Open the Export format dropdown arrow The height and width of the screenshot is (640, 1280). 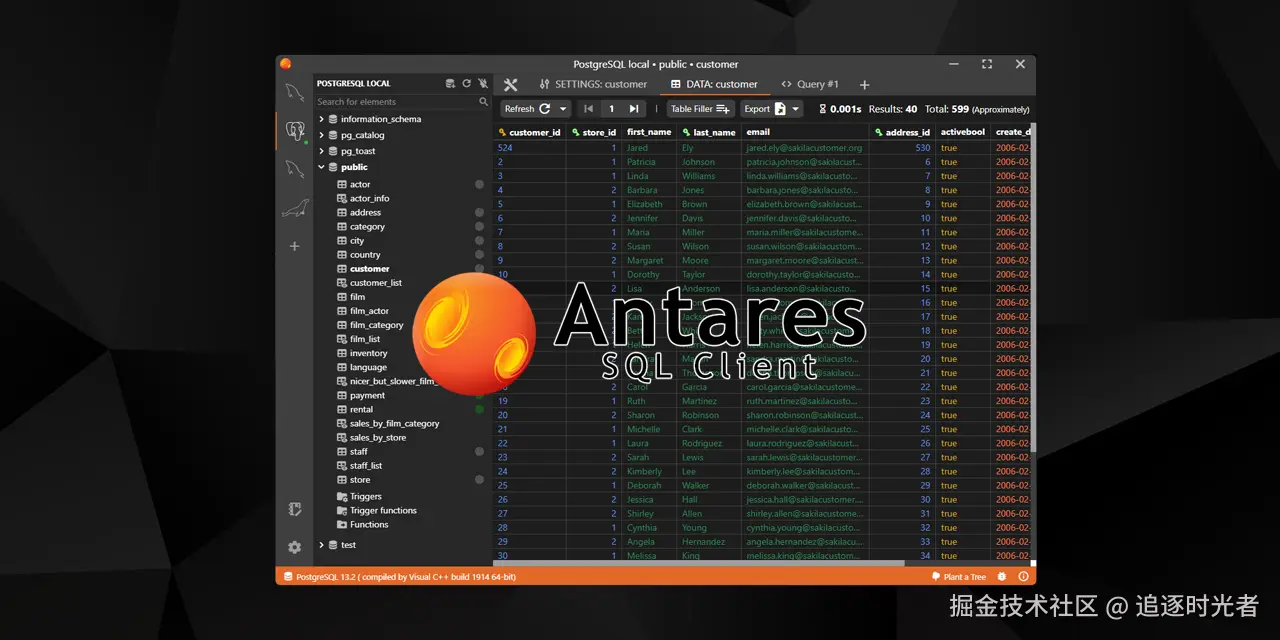(796, 109)
